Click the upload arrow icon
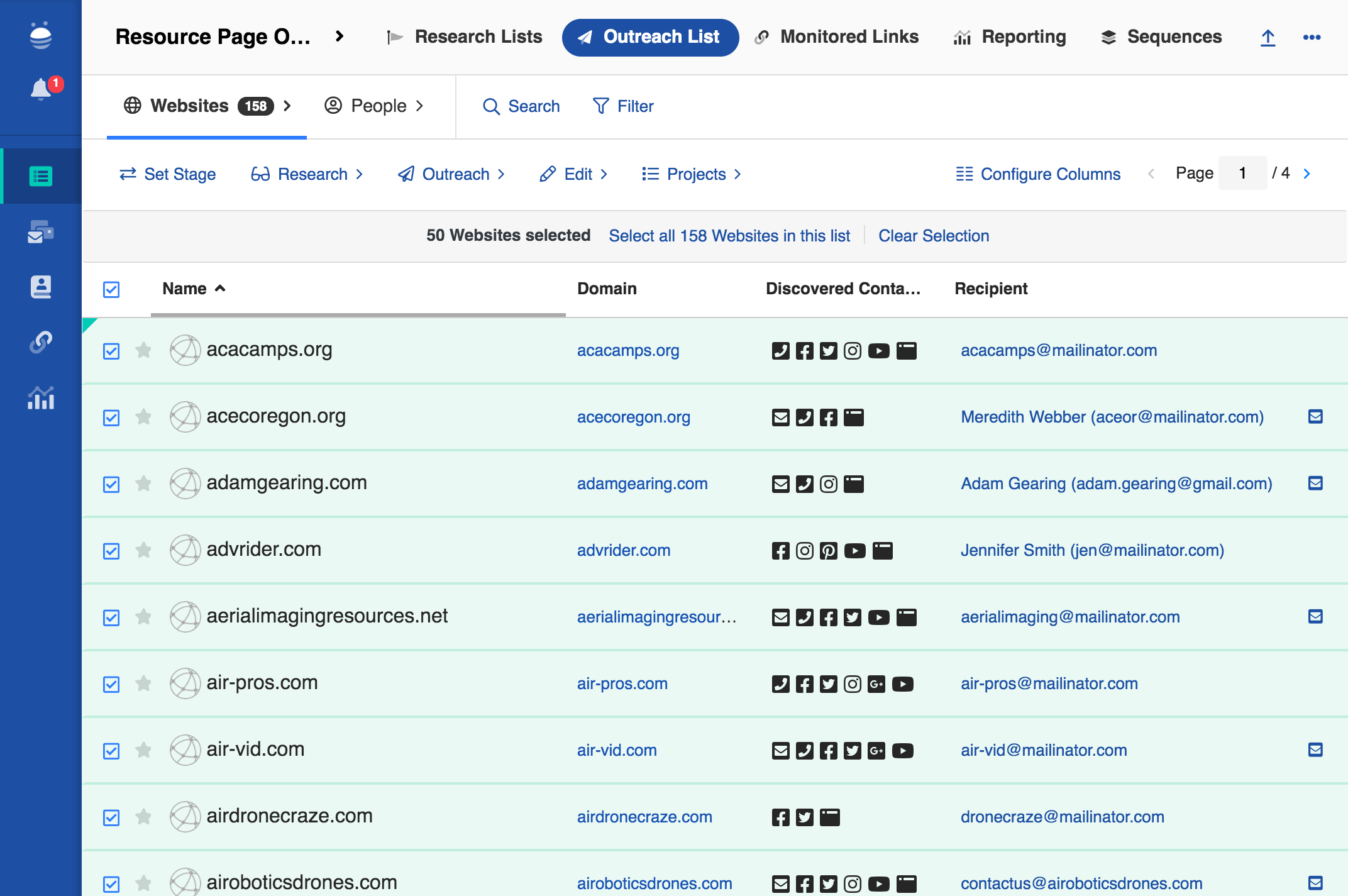Viewport: 1348px width, 896px height. tap(1268, 38)
